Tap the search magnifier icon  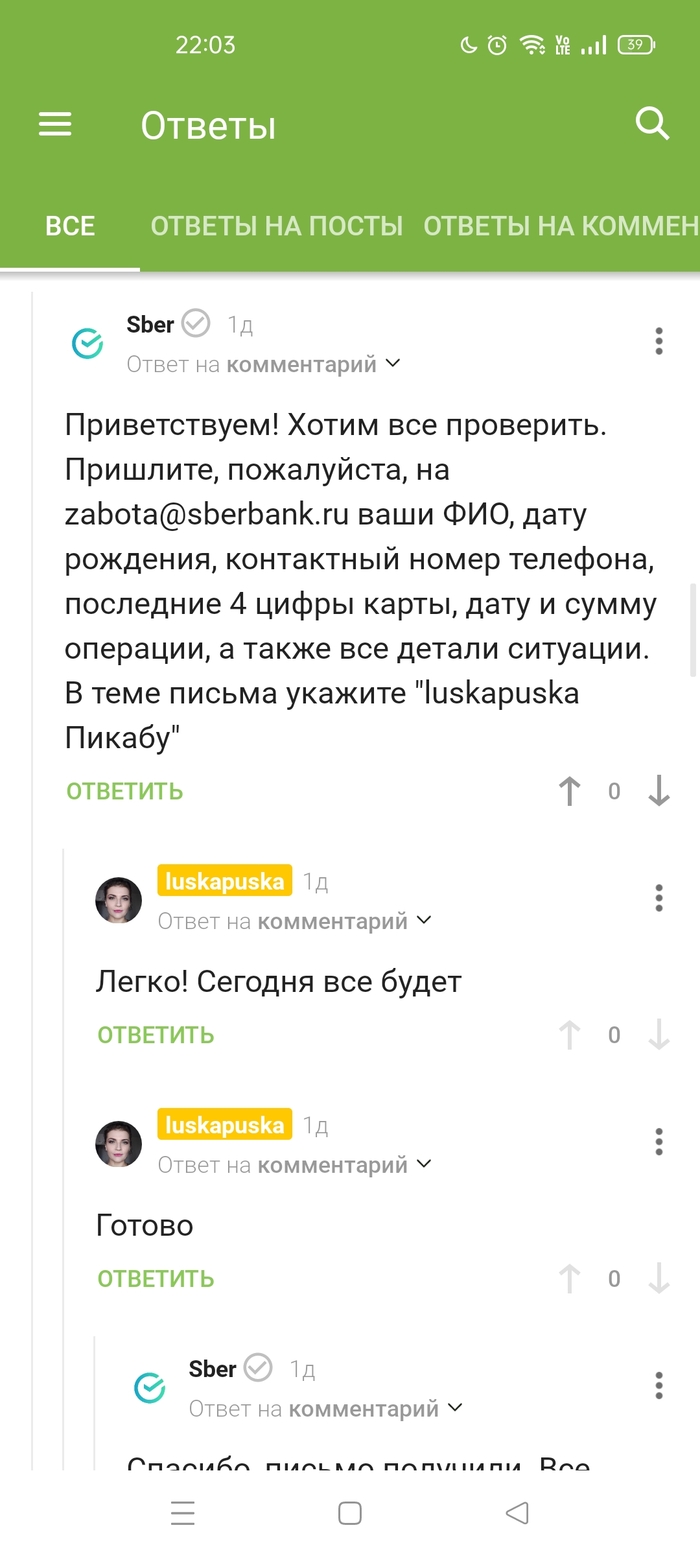tap(652, 124)
